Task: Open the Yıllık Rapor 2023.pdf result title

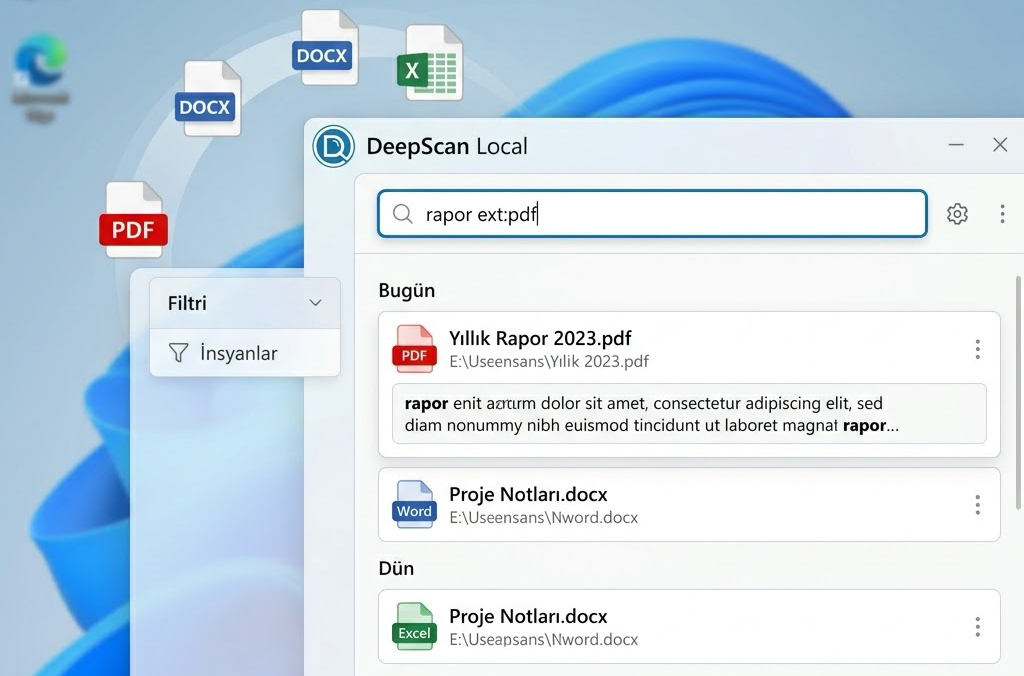Action: pos(540,338)
